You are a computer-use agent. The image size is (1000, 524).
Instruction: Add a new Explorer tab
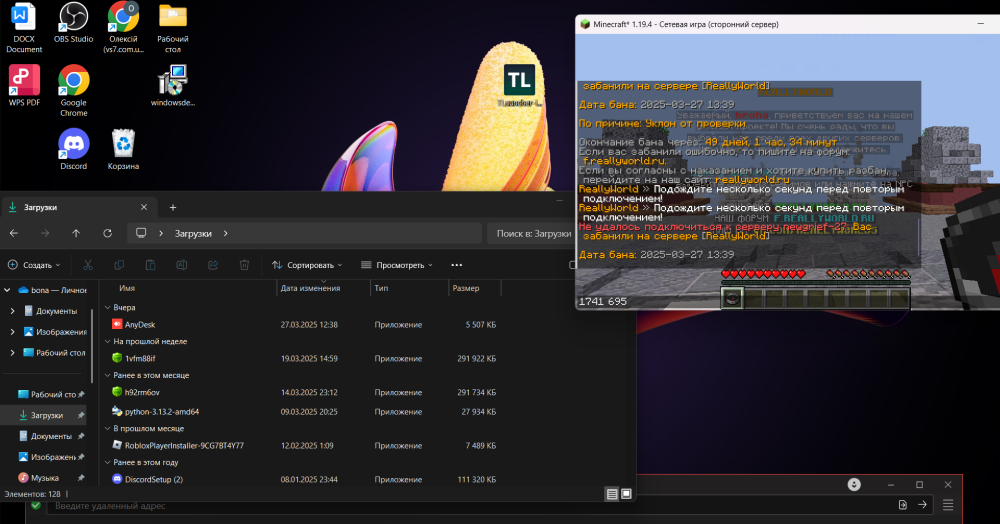point(173,207)
